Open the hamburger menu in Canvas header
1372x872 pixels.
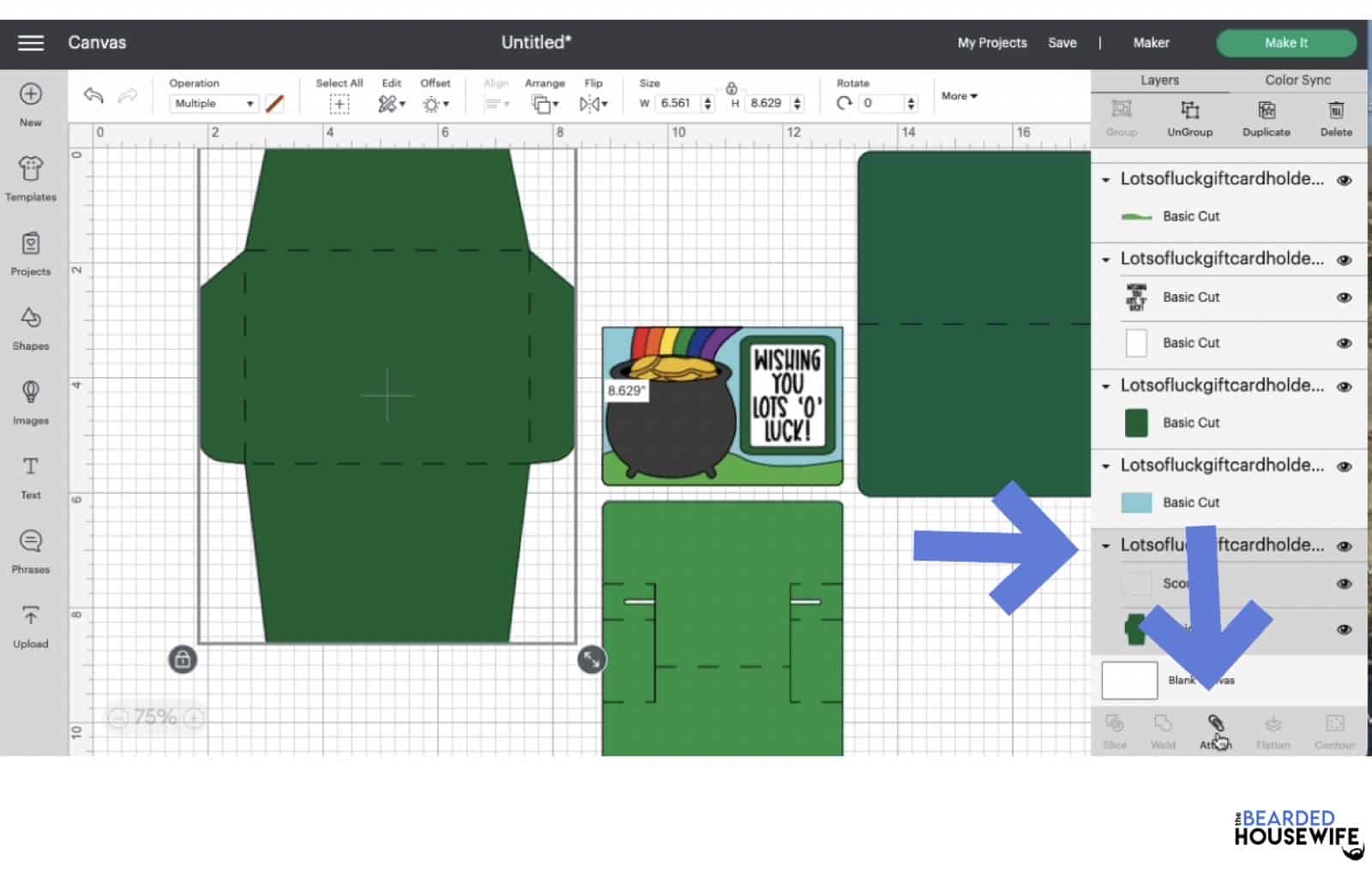[x=31, y=43]
